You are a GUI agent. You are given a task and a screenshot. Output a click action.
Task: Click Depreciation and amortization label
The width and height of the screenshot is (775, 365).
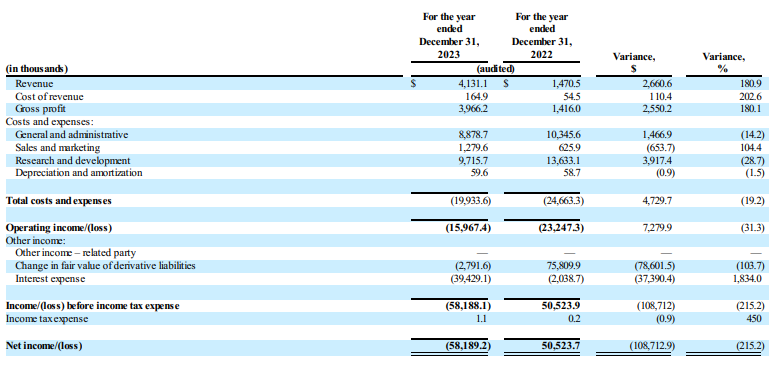pos(79,173)
